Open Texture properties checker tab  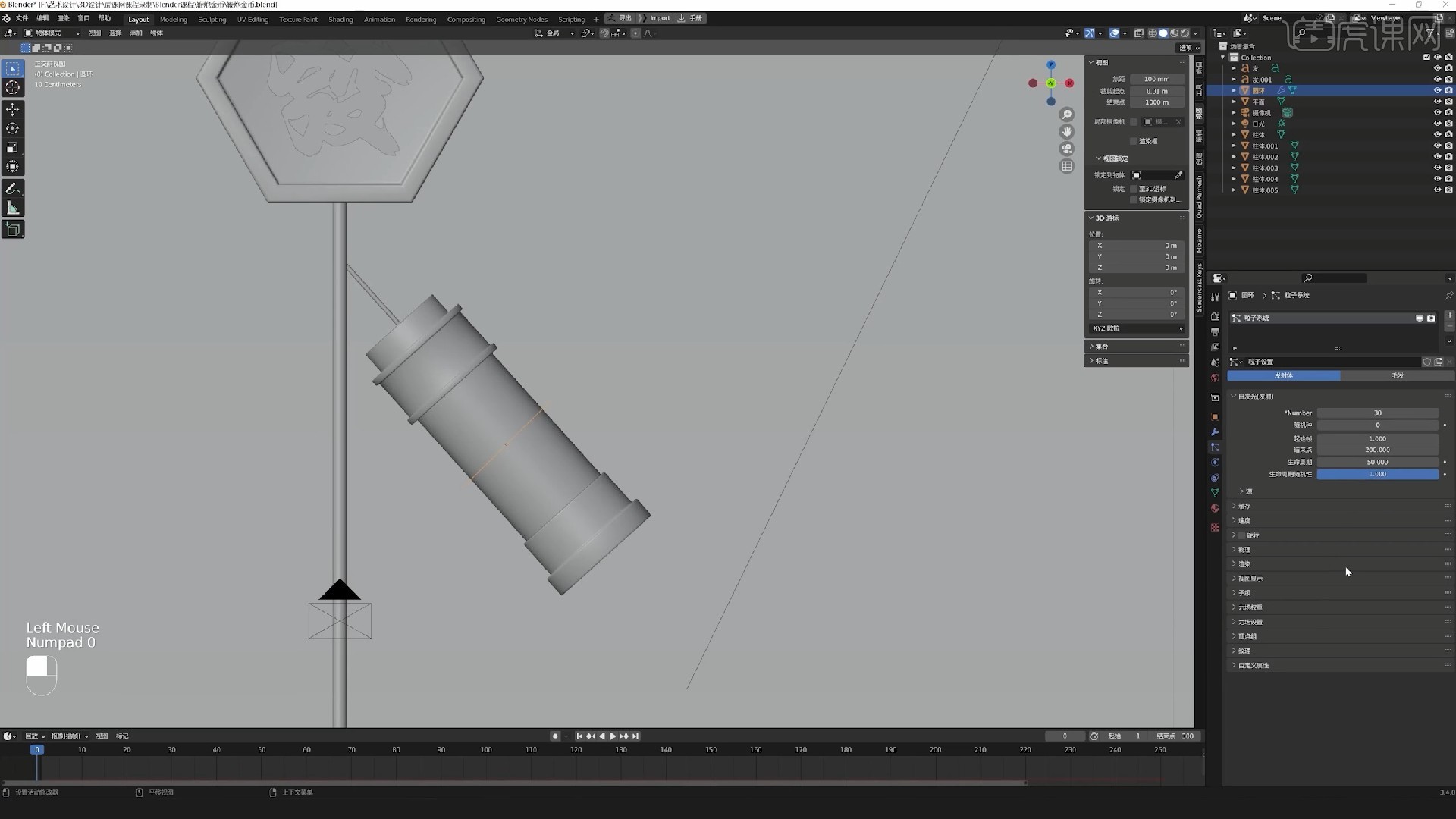[x=1215, y=527]
